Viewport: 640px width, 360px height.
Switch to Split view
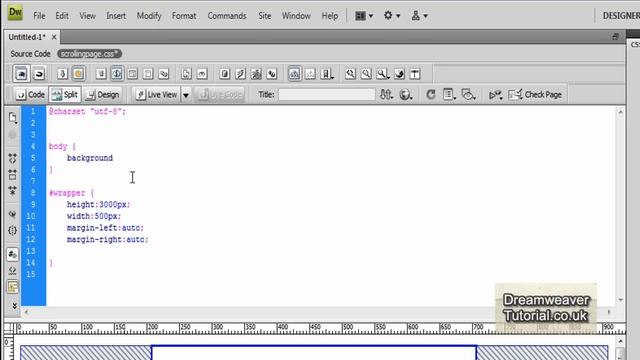point(64,95)
